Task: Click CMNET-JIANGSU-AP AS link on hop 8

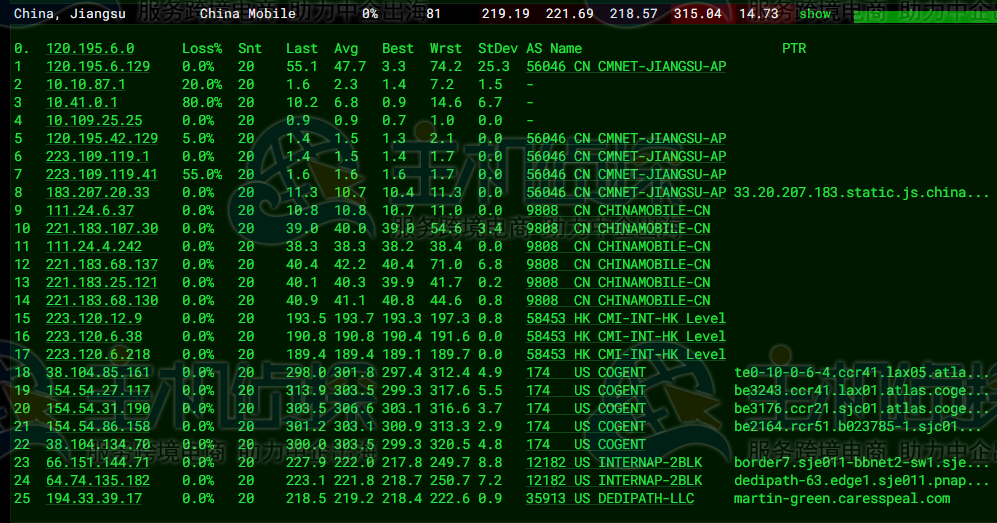Action: point(626,193)
